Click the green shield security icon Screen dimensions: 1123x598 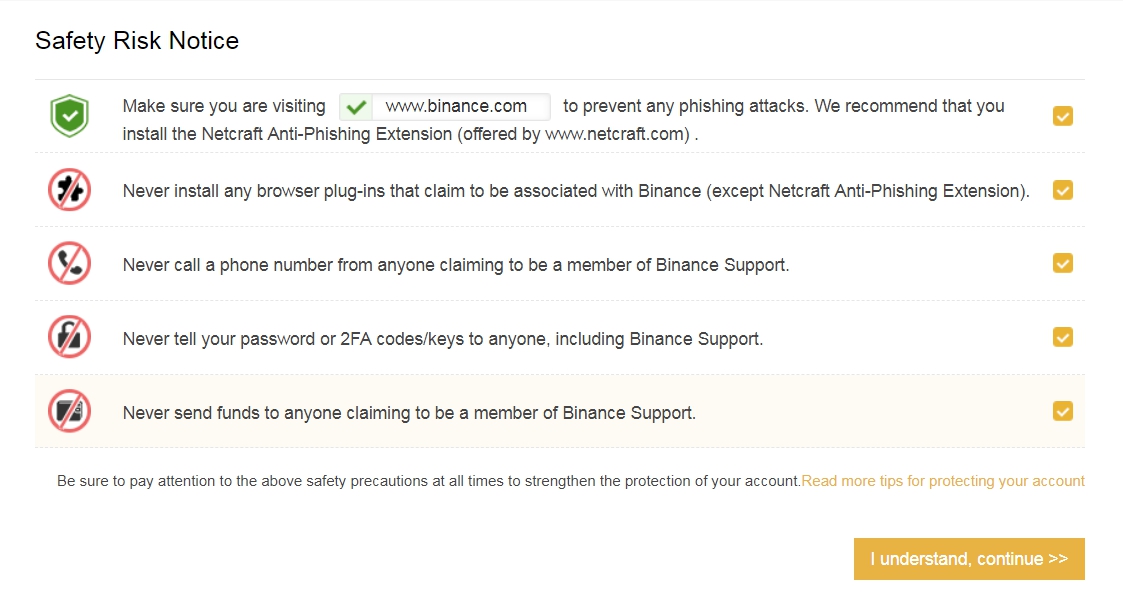[69, 116]
